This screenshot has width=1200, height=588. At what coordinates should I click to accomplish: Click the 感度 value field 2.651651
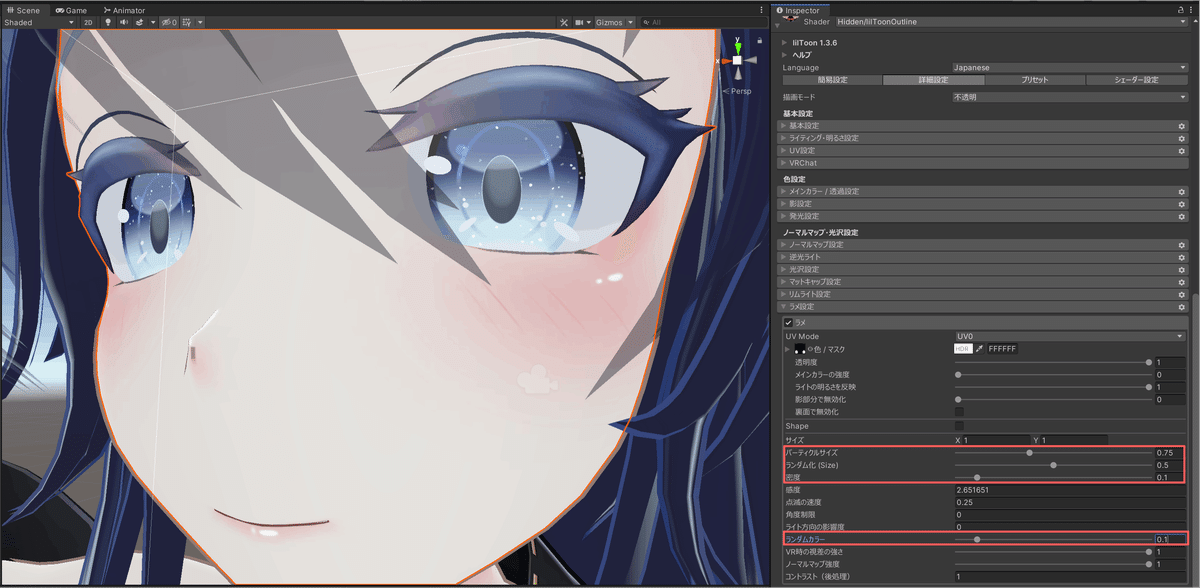pyautogui.click(x=1070, y=490)
